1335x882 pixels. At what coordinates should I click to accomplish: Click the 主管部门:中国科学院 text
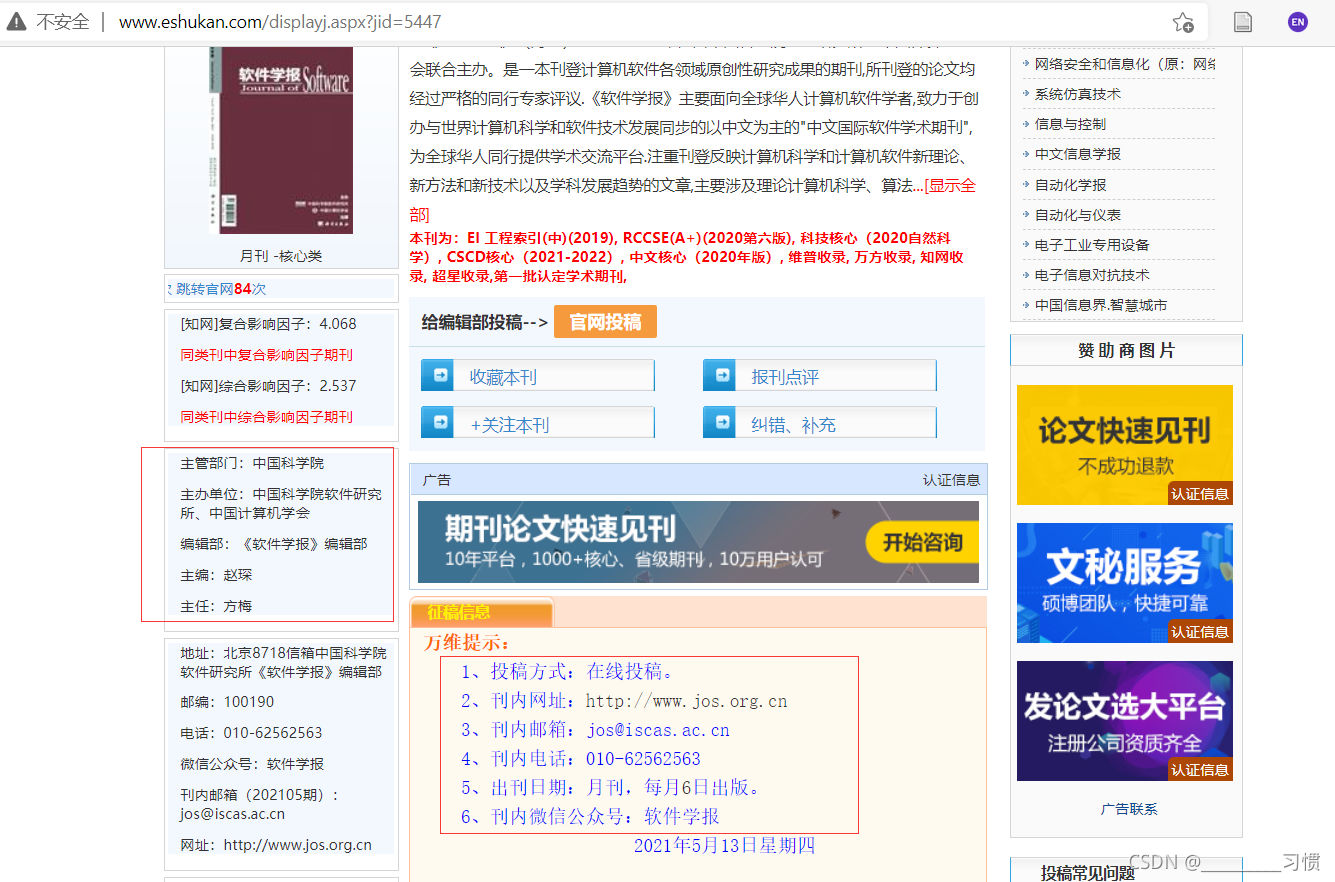[x=252, y=463]
